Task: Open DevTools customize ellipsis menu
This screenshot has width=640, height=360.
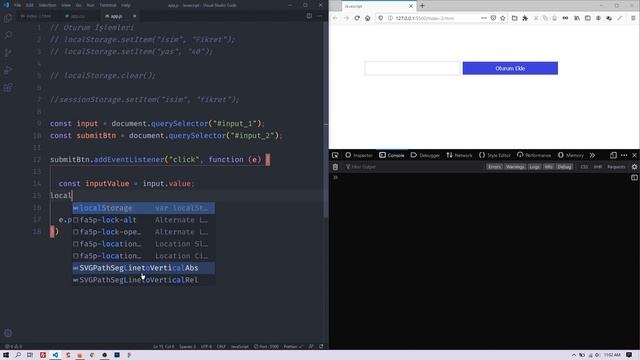Action: pos(624,155)
